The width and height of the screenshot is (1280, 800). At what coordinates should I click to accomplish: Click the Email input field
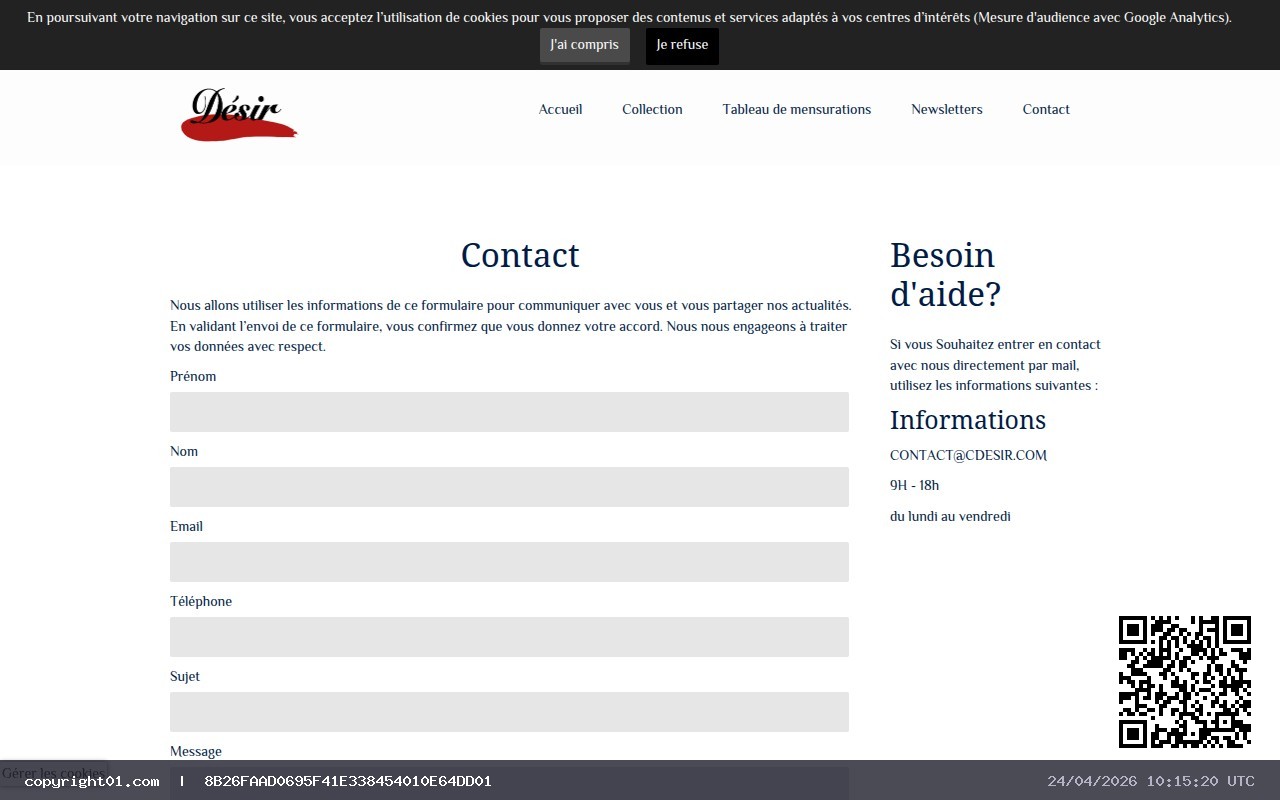point(509,561)
